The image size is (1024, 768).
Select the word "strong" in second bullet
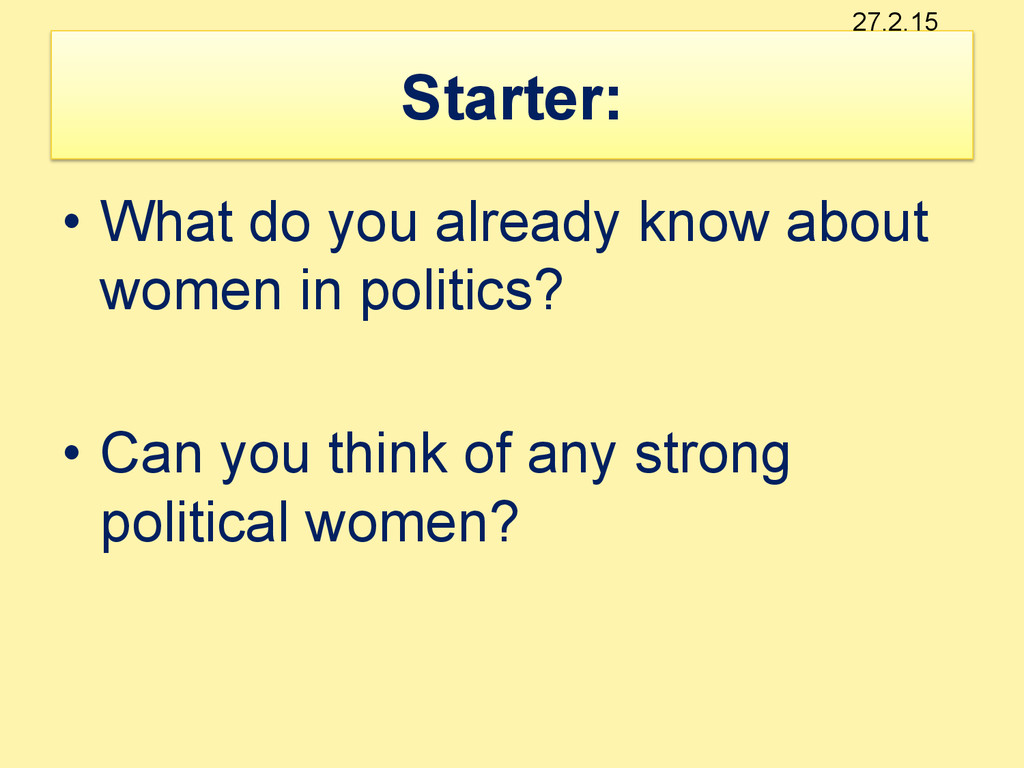(712, 455)
